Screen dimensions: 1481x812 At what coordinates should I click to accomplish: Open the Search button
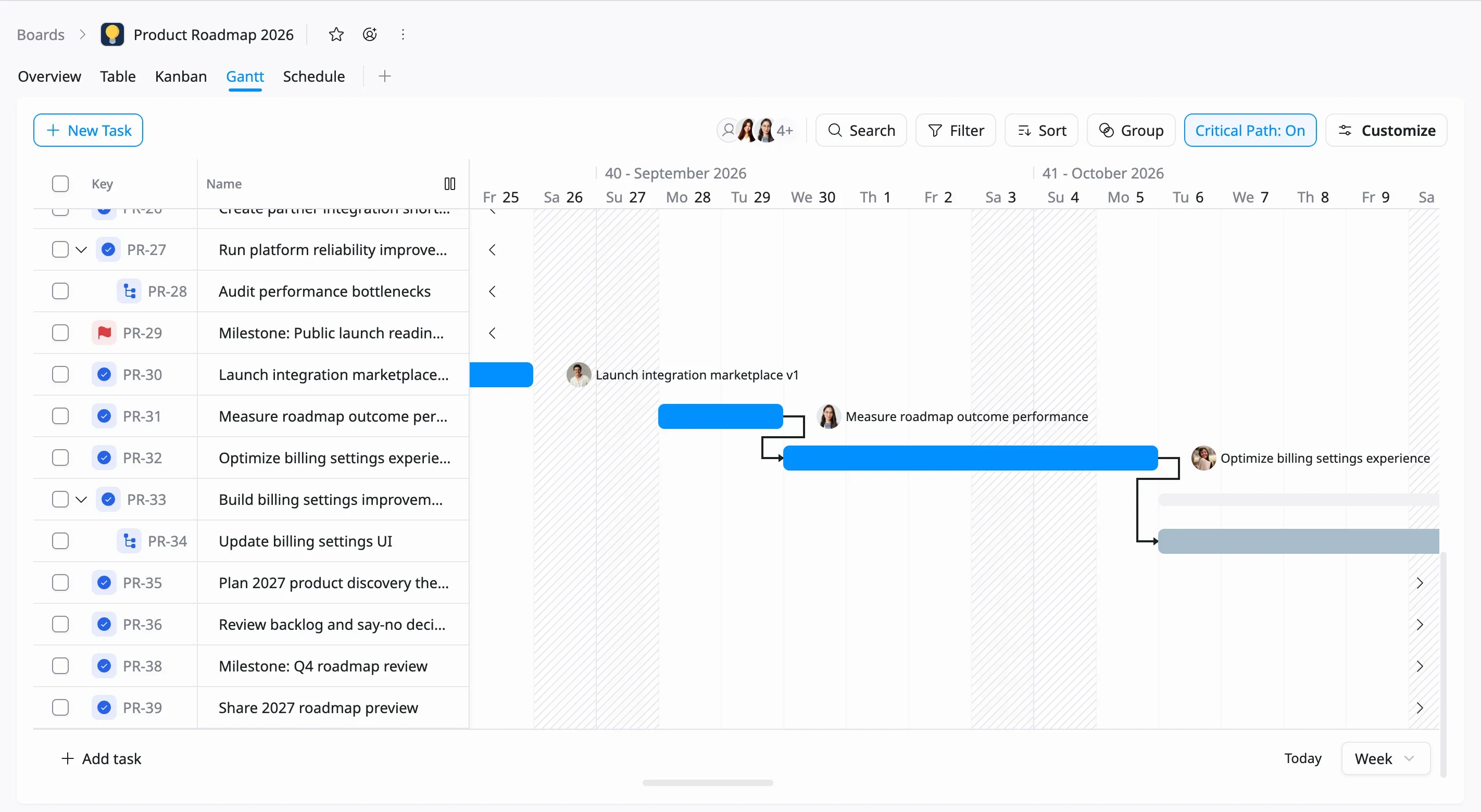861,131
